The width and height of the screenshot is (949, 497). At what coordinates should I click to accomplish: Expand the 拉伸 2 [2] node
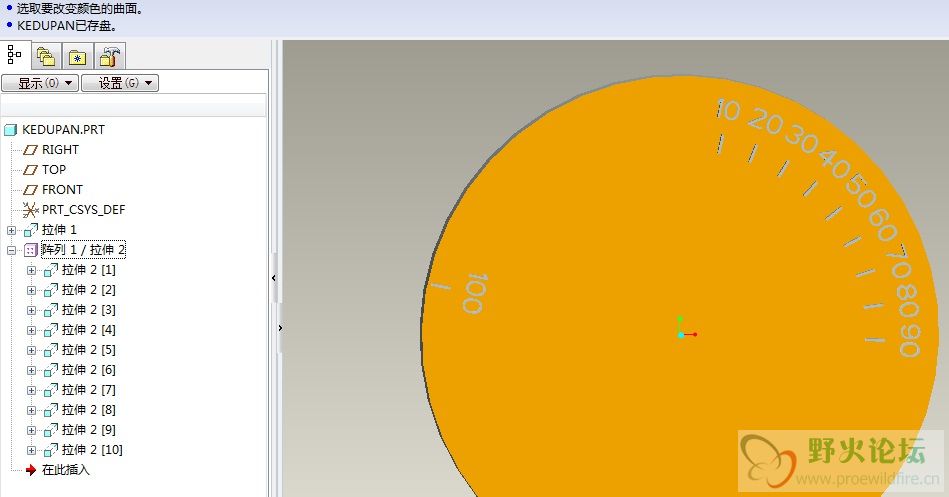coord(31,290)
